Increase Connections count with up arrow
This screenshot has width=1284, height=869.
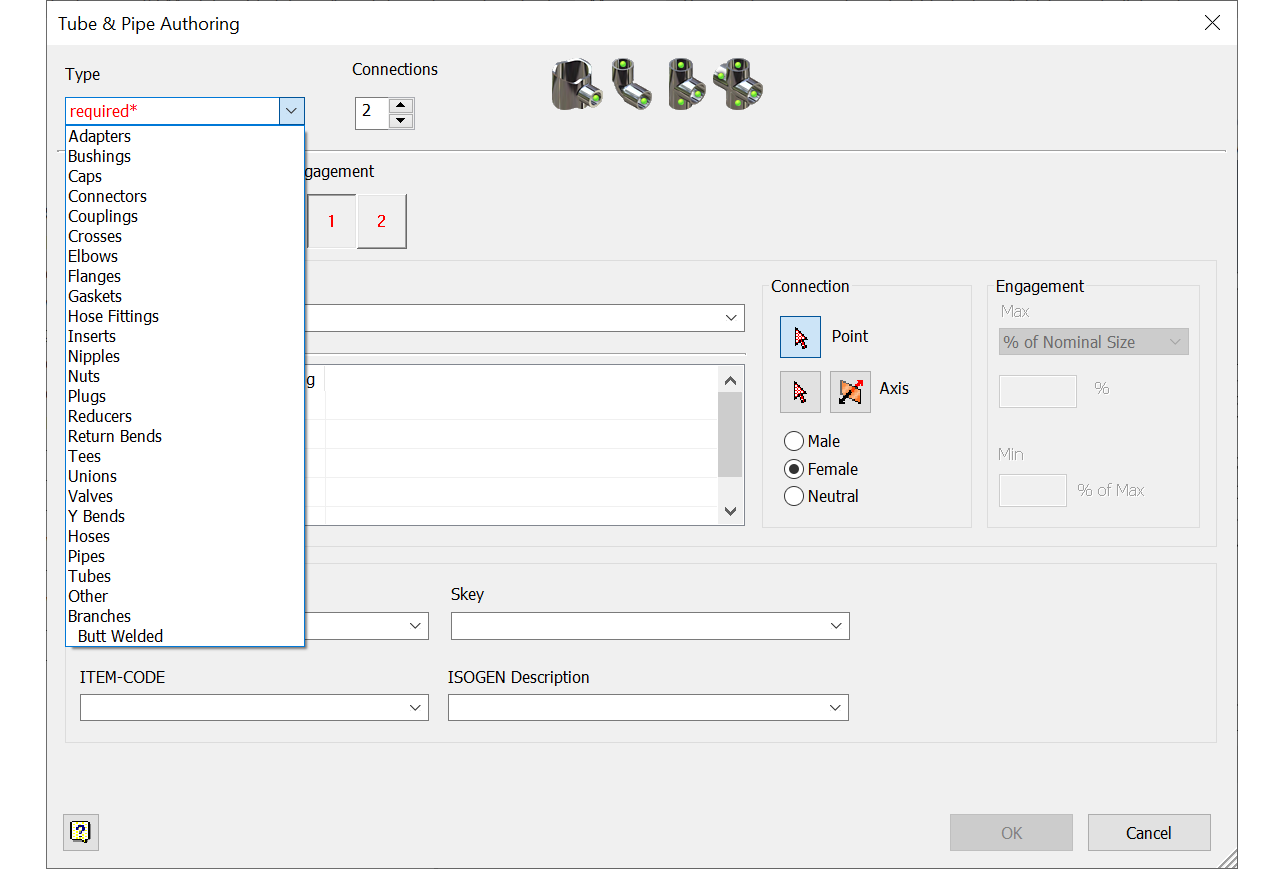(401, 105)
